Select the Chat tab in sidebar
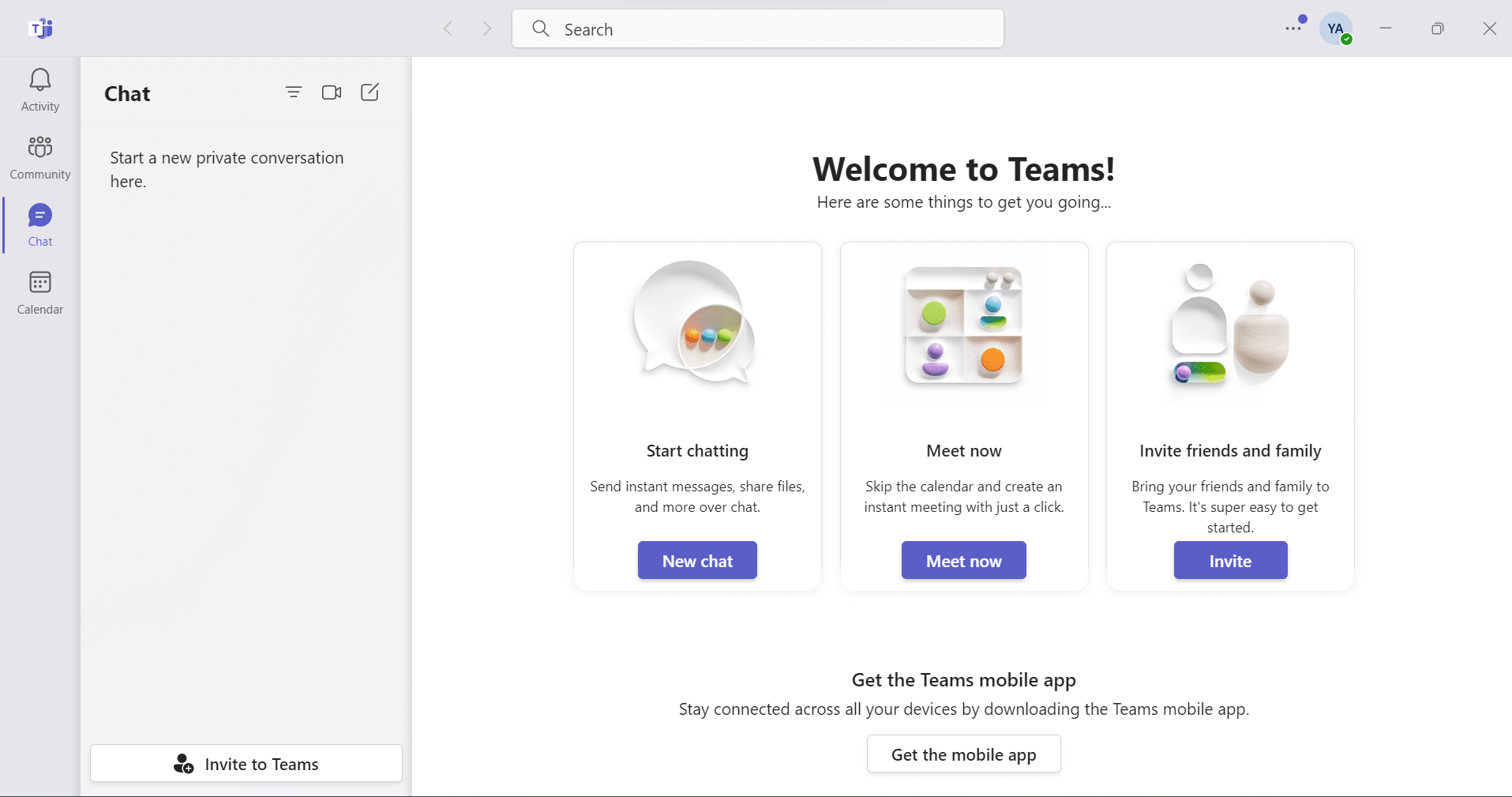This screenshot has width=1512, height=797. 40,225
